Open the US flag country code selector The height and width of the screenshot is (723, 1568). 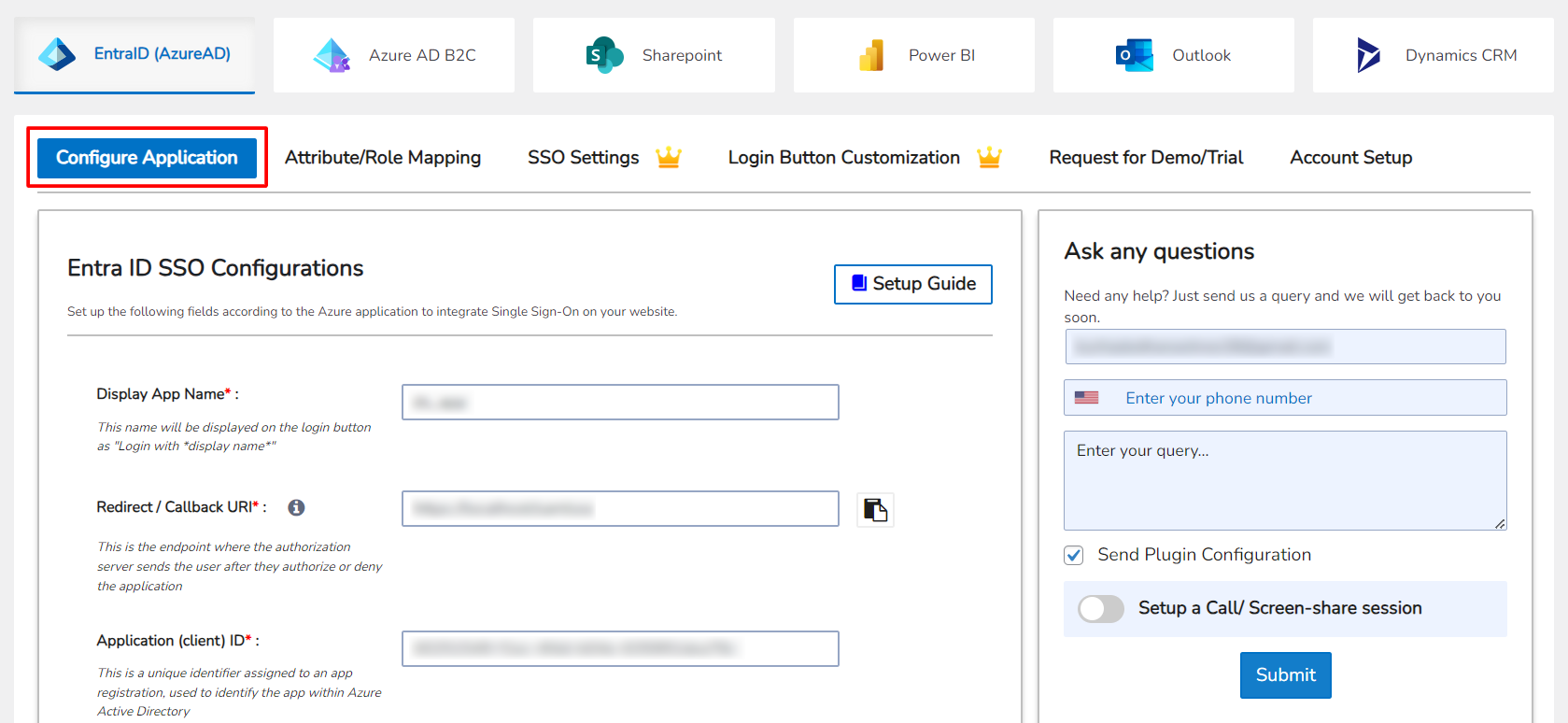(1086, 398)
